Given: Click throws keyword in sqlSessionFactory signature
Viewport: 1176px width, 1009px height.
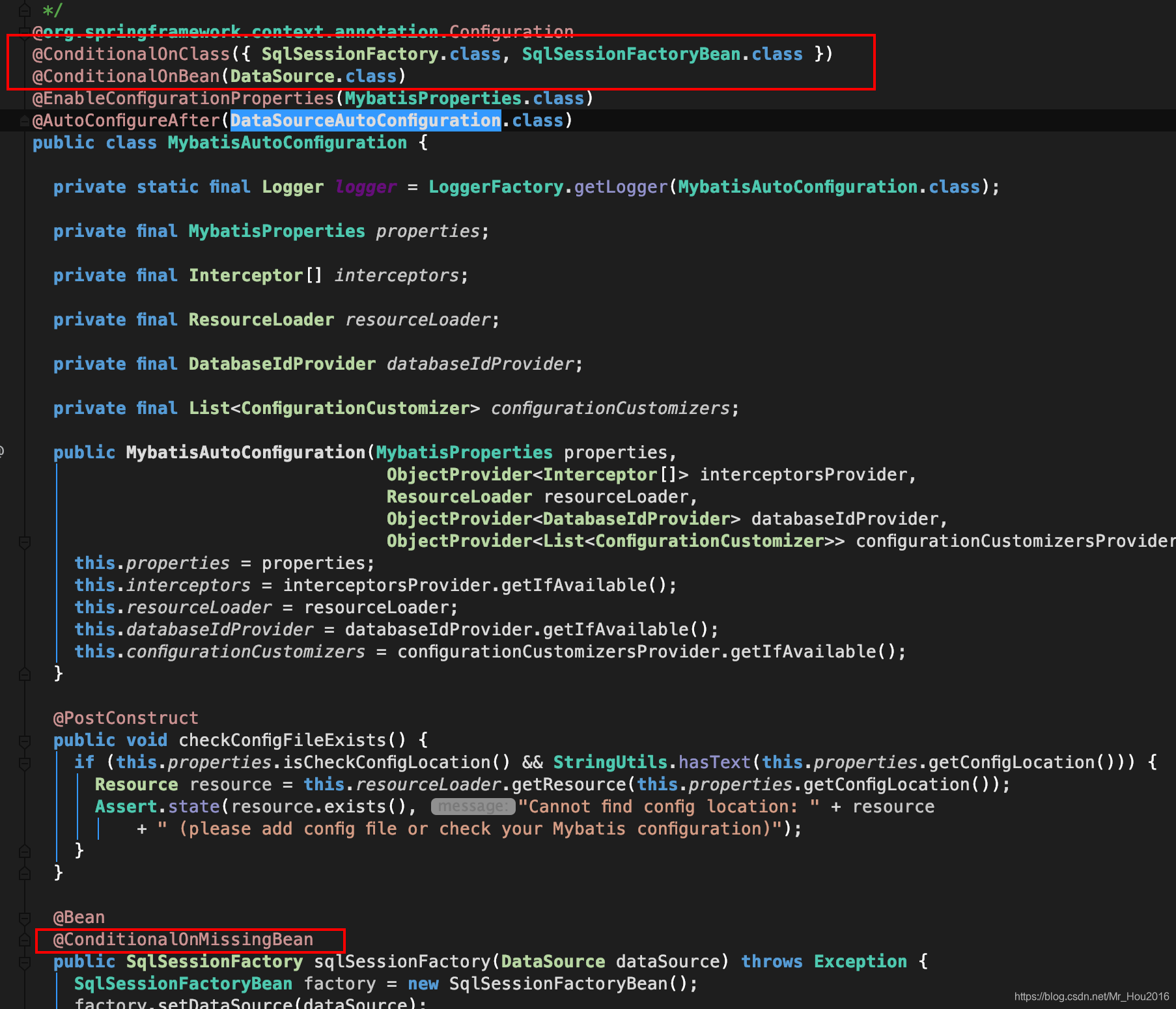Looking at the screenshot, I should coord(772,961).
